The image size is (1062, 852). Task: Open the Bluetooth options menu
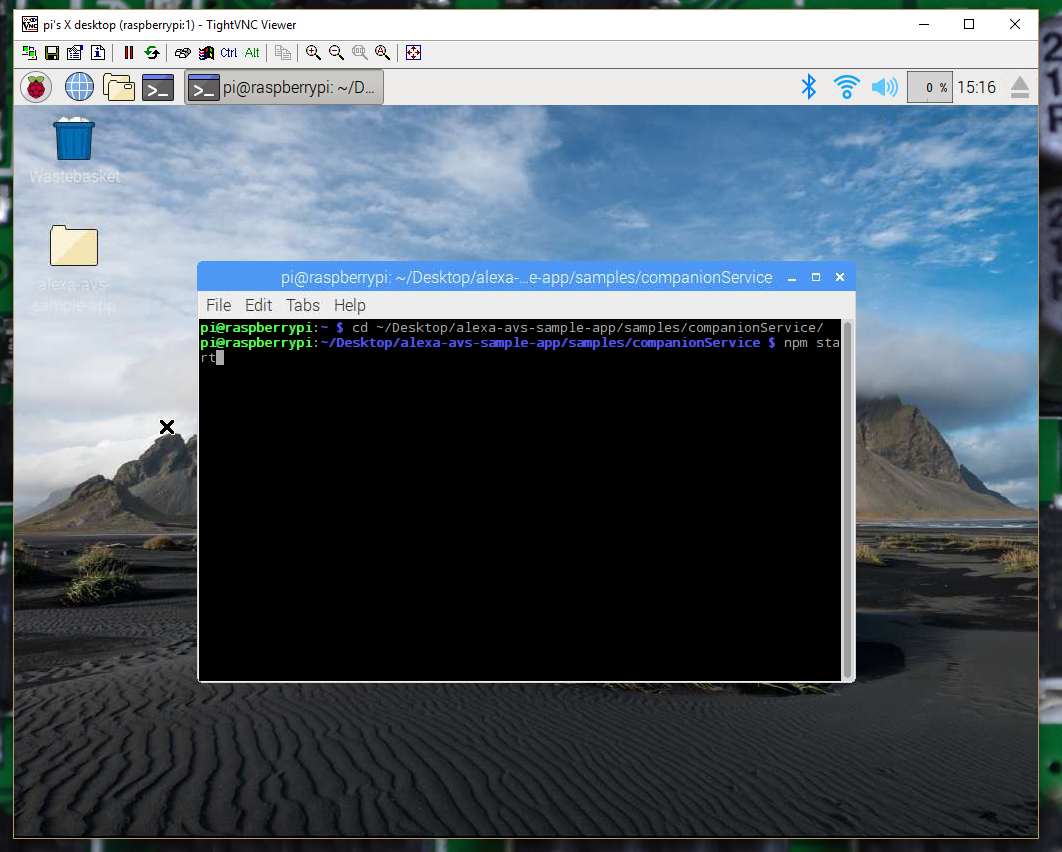coord(809,87)
